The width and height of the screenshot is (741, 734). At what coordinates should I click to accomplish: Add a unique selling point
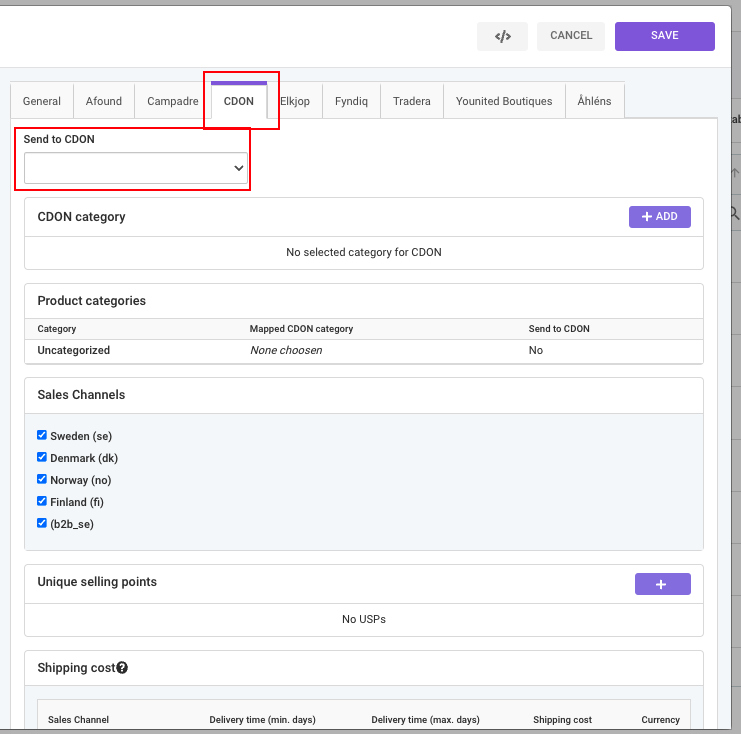[x=663, y=584]
